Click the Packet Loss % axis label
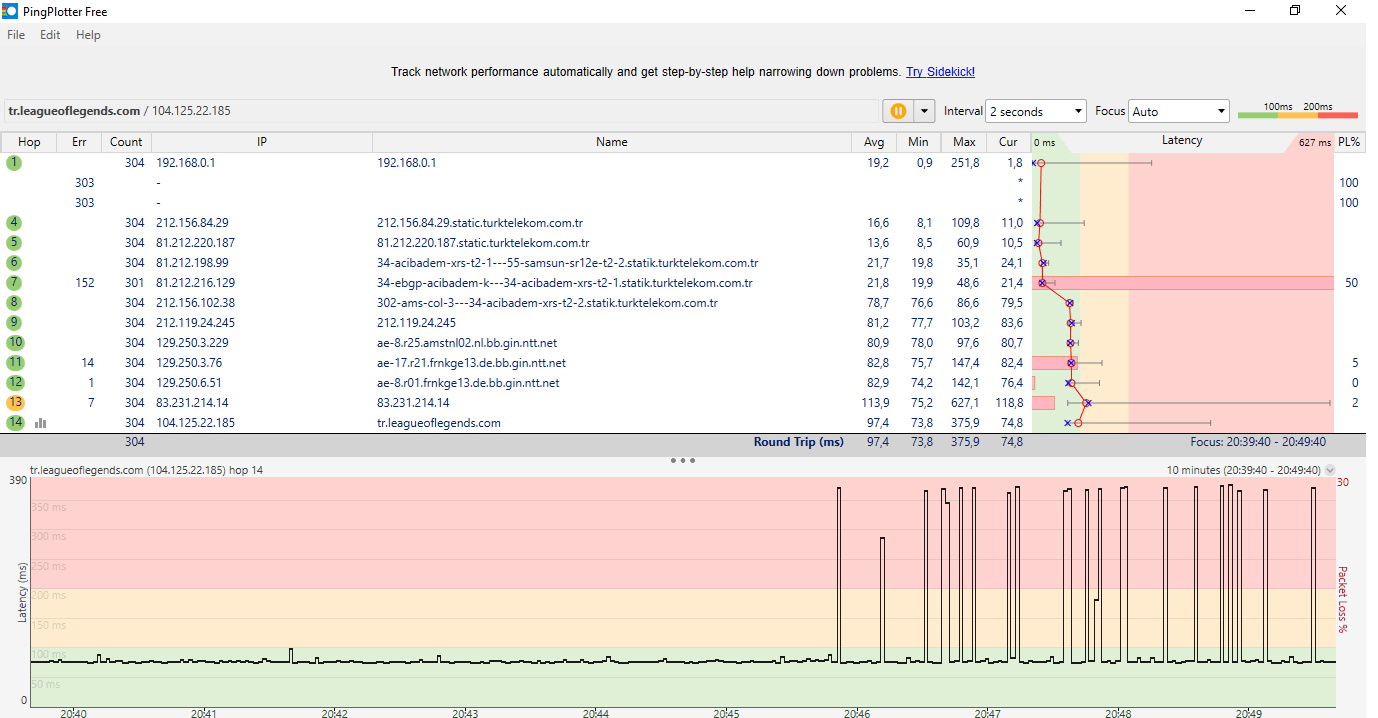The image size is (1378, 718). coord(1343,600)
